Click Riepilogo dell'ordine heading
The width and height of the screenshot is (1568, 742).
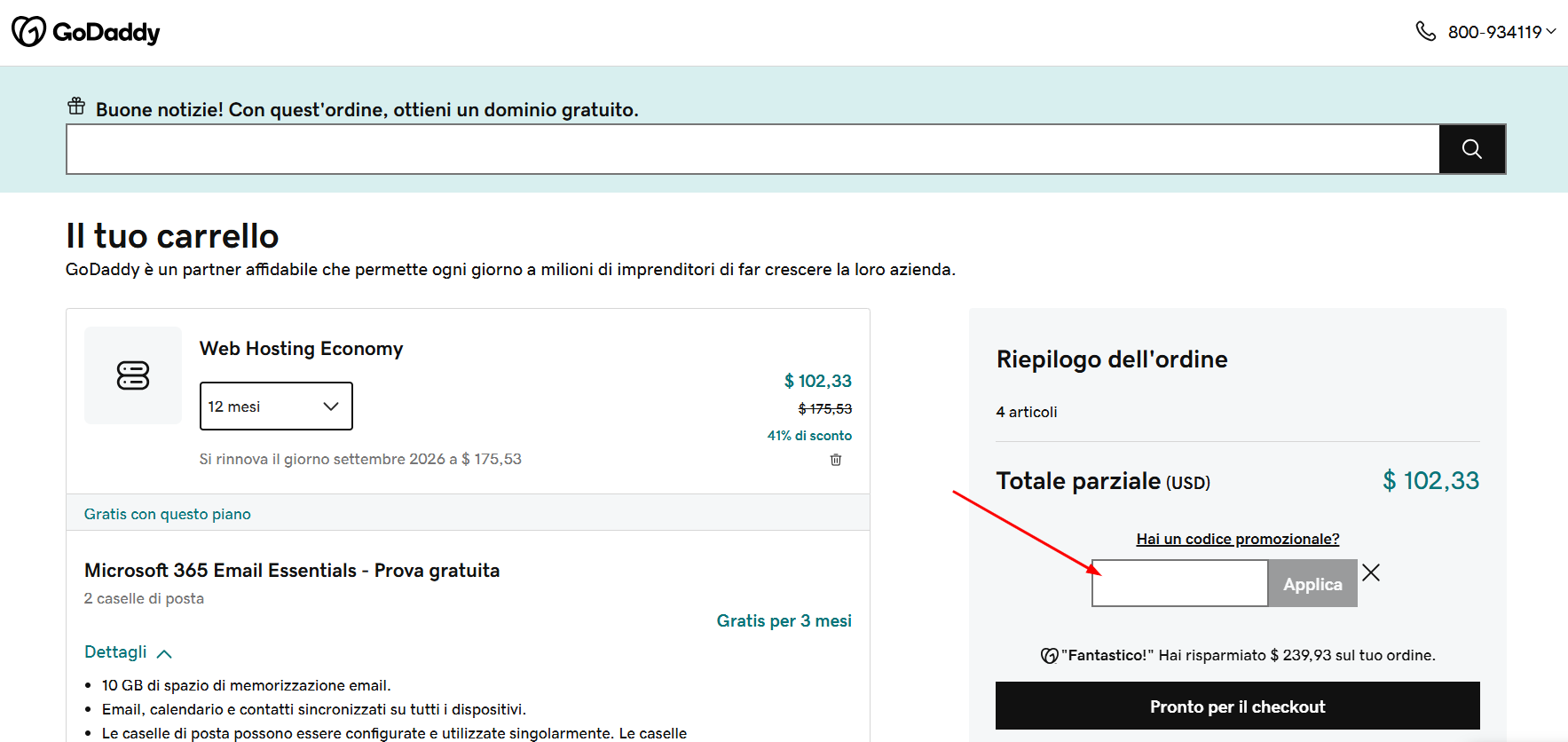1112,359
